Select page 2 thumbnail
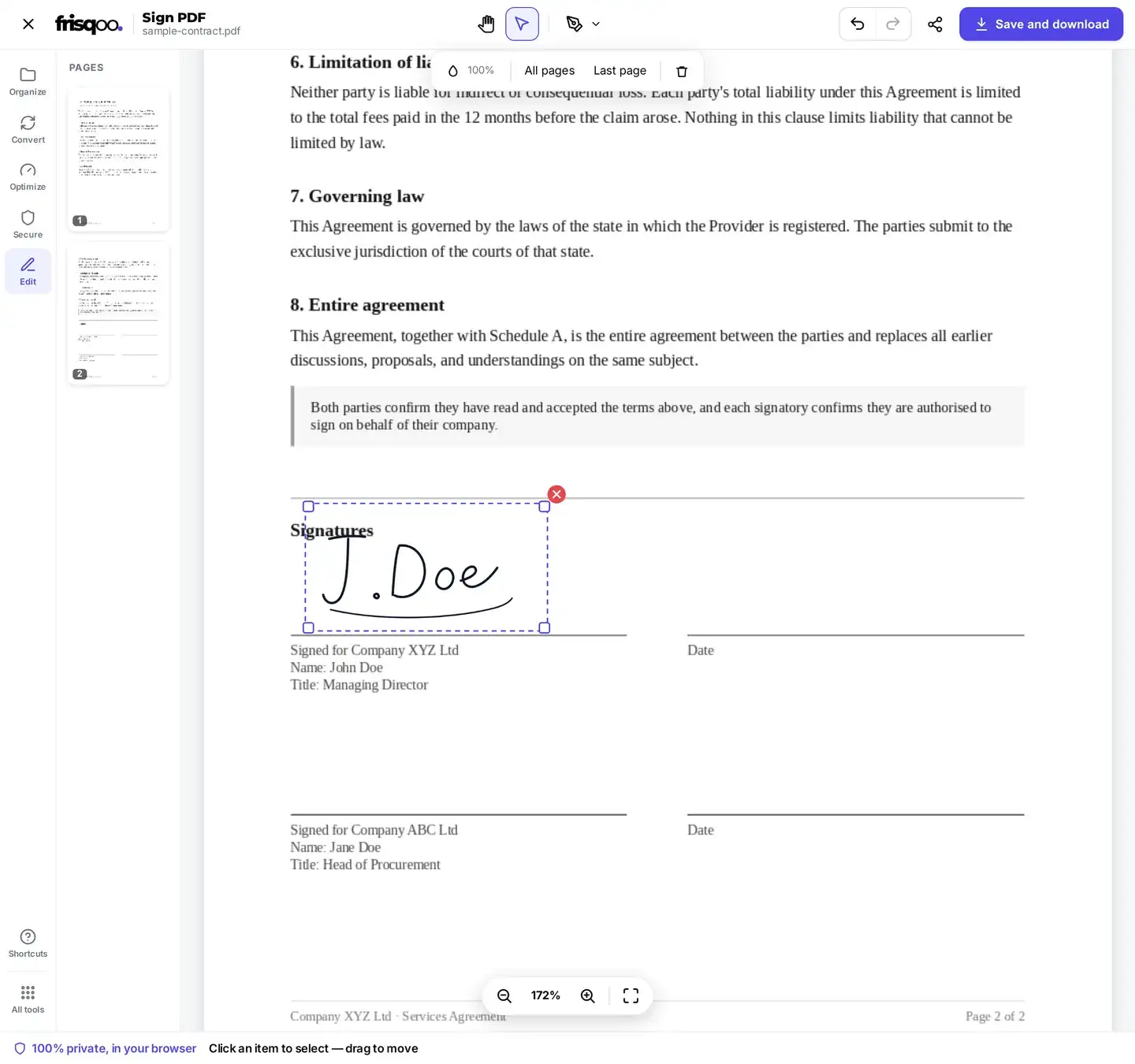Viewport: 1135px width, 1064px height. [118, 313]
